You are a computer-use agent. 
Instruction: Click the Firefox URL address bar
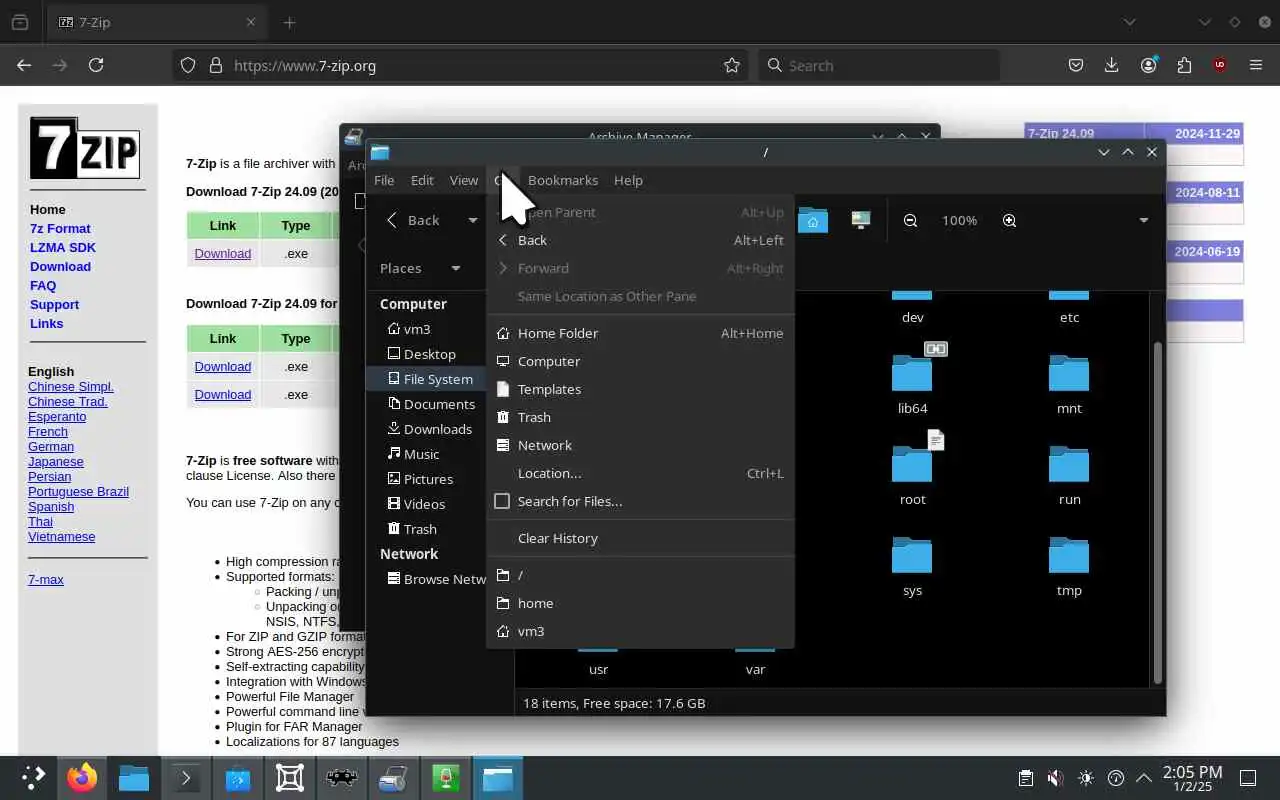[460, 65]
